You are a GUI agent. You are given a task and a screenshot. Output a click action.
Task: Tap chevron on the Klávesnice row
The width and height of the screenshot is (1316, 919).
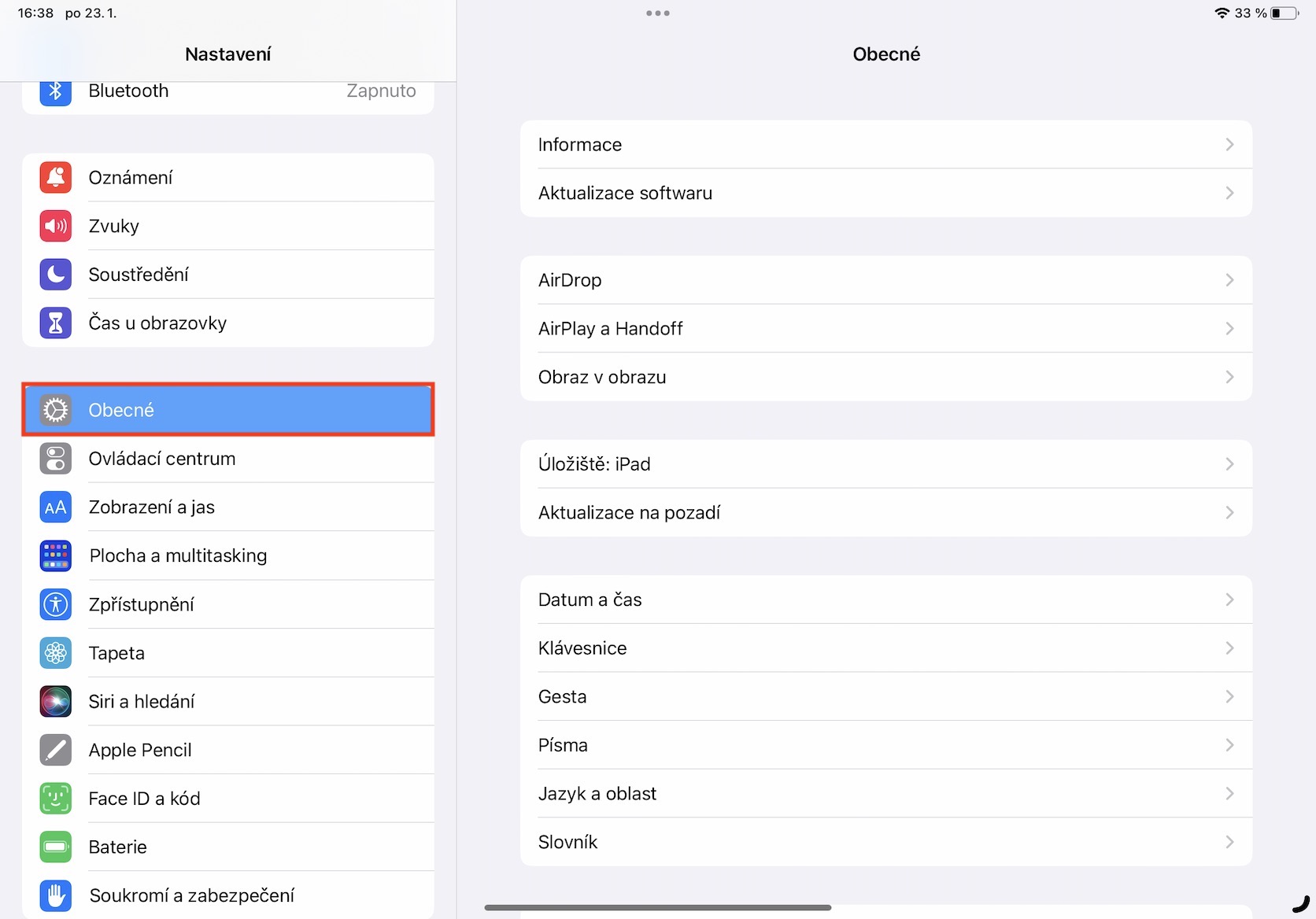[1229, 648]
